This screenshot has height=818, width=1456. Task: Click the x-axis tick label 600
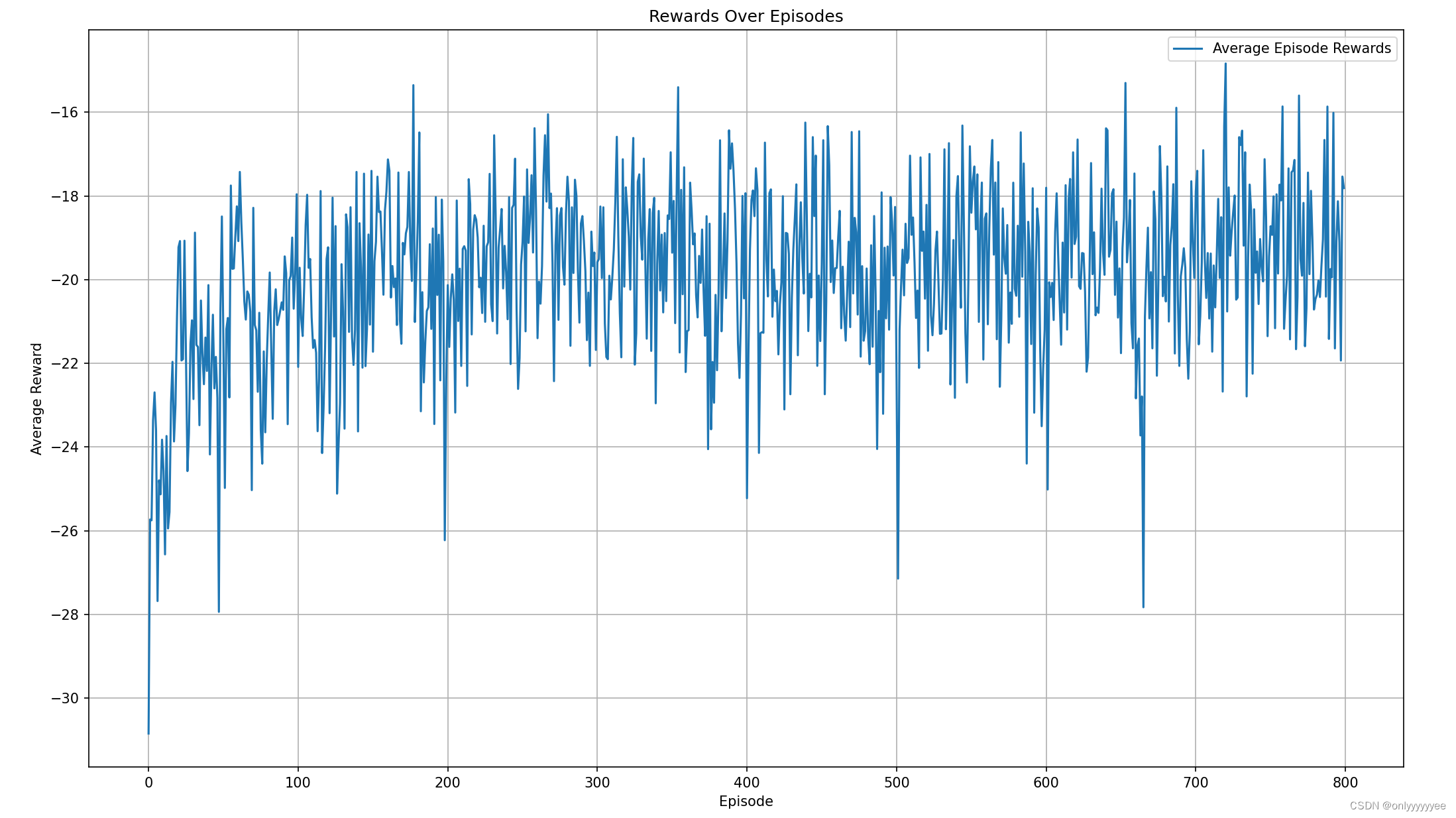click(1046, 782)
